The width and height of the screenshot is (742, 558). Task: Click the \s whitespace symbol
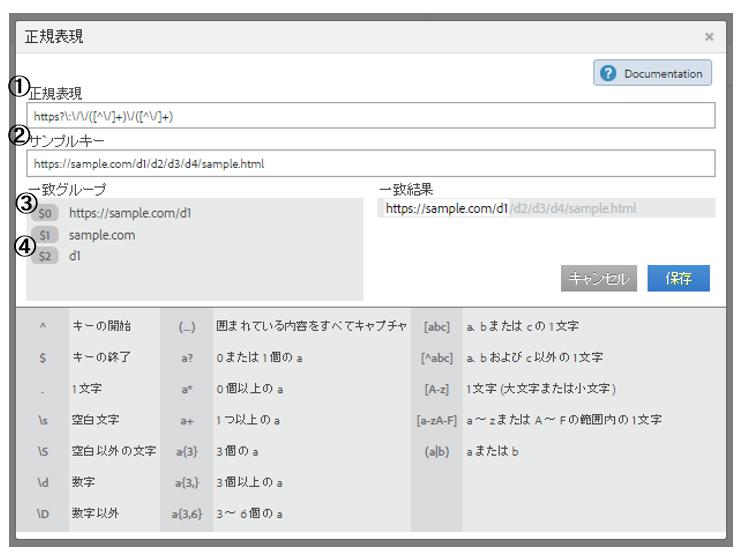(43, 420)
